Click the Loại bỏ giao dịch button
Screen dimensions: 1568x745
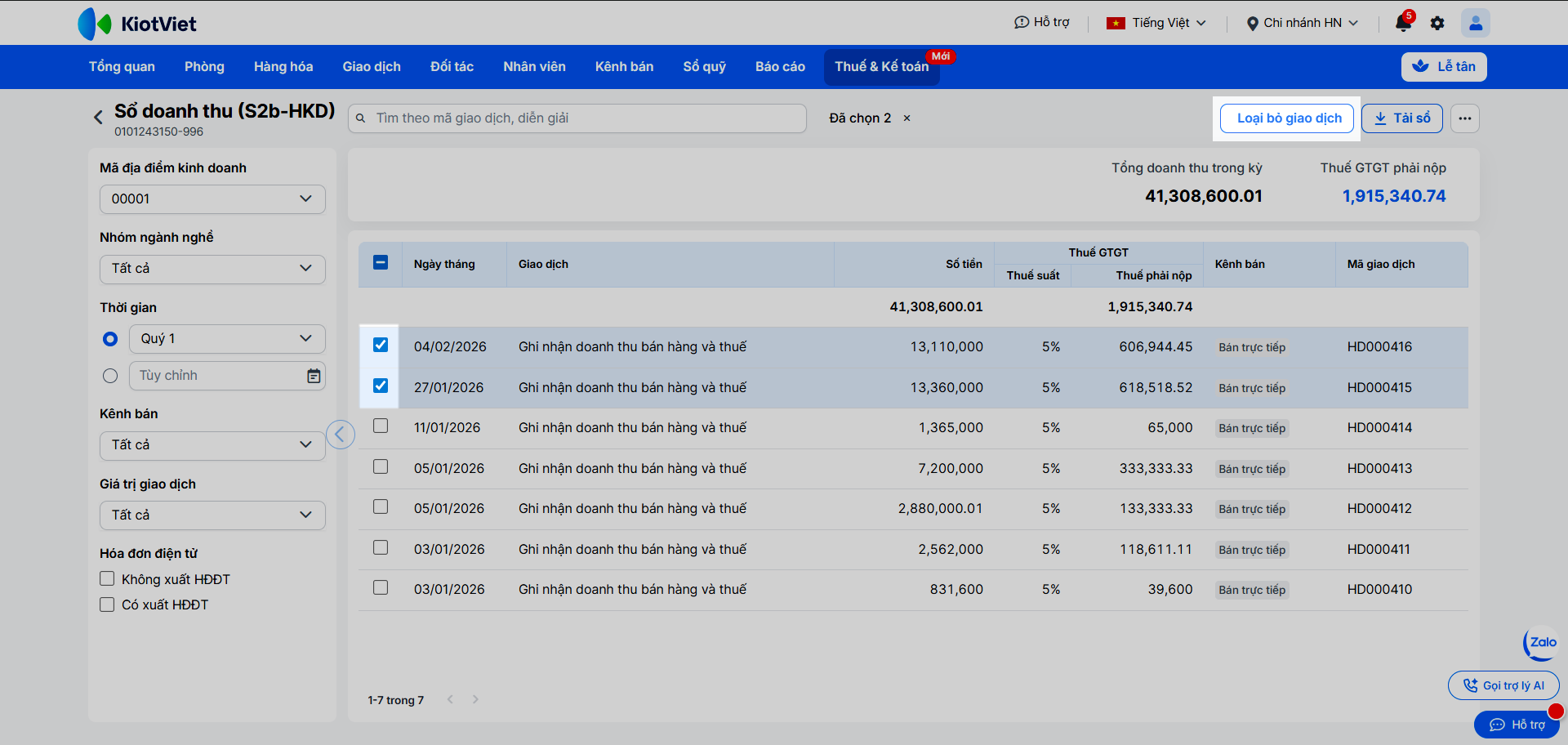point(1289,118)
